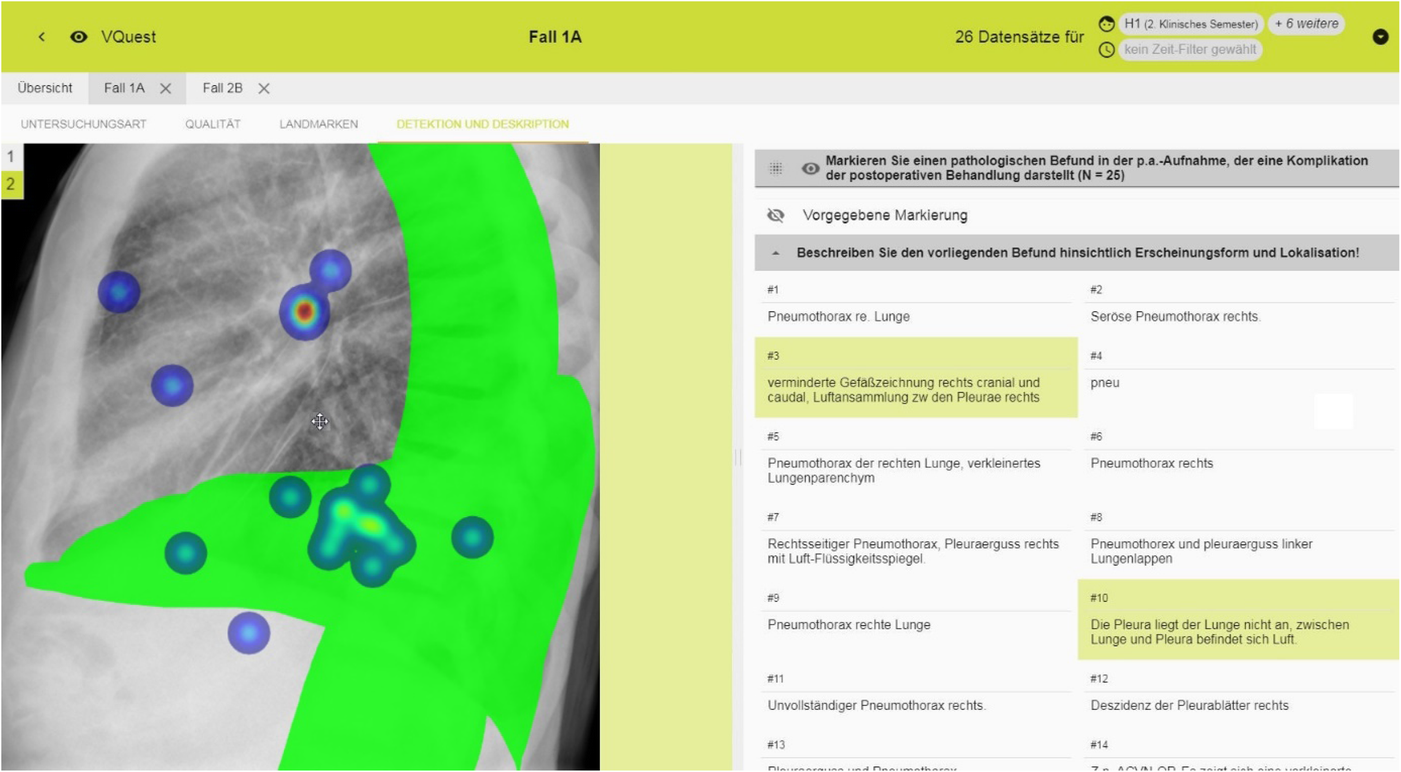Select answer #8 Pneumothorex und pleuraerguss
The image size is (1401, 772).
coord(1240,539)
